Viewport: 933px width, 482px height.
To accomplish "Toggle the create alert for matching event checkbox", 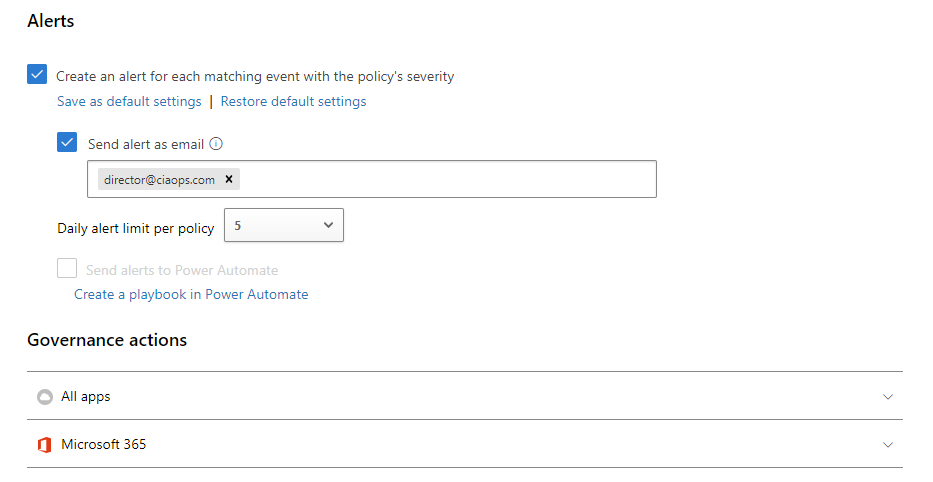I will (x=37, y=74).
